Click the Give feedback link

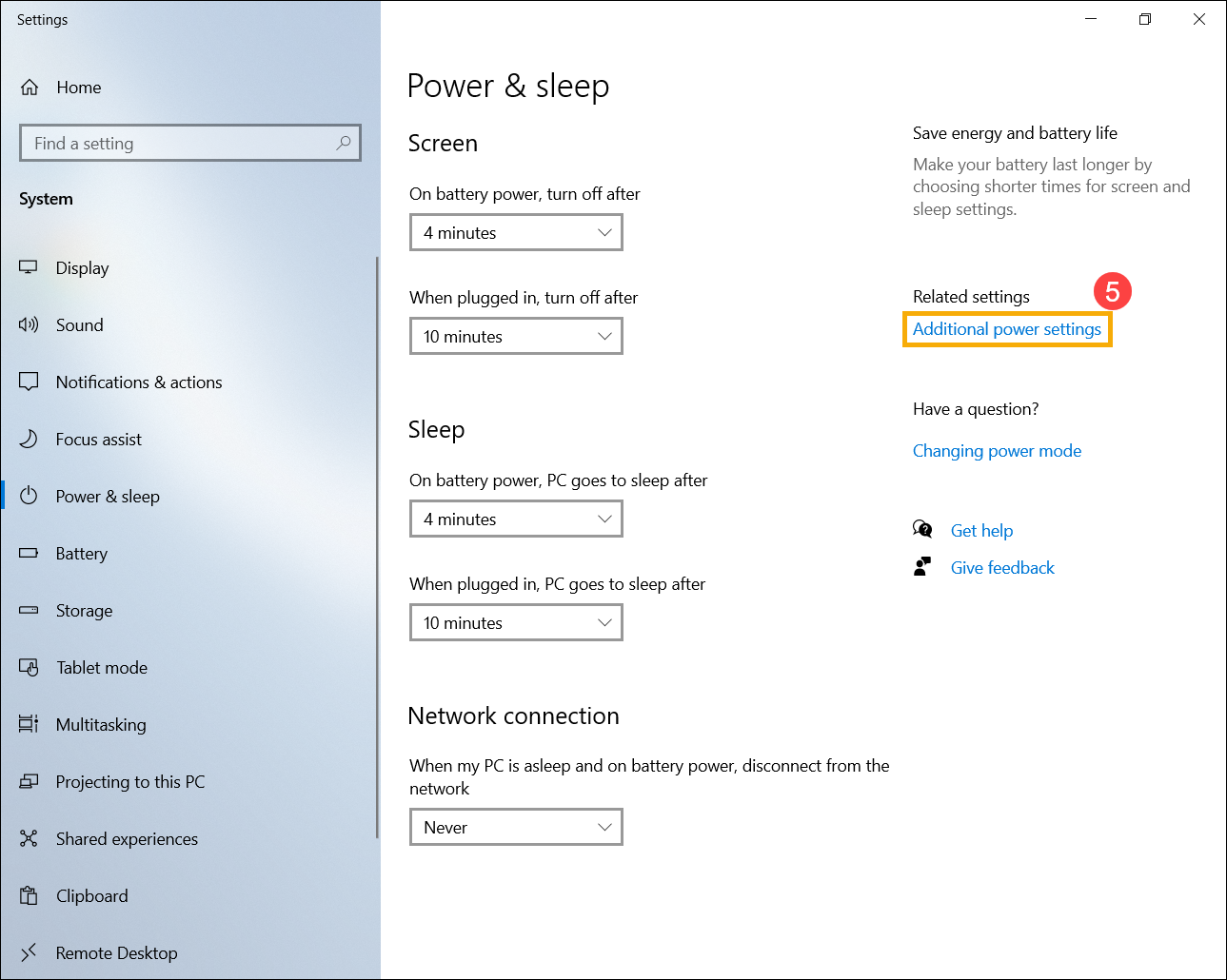point(1002,568)
